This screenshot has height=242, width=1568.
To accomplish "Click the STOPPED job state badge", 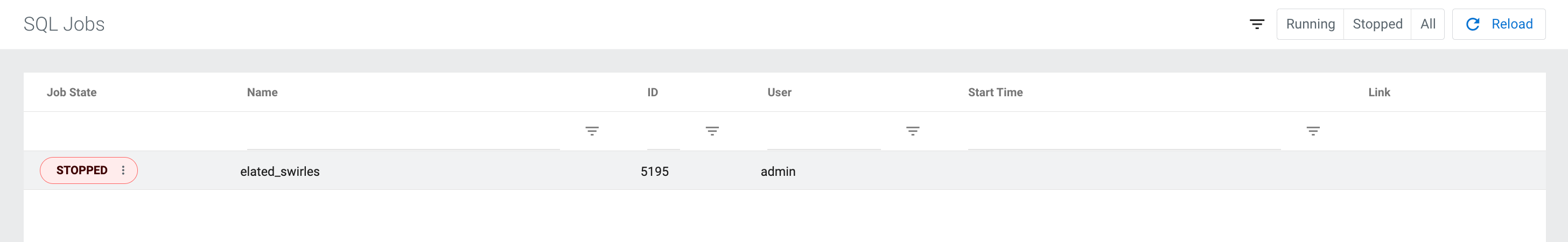I will tap(89, 170).
